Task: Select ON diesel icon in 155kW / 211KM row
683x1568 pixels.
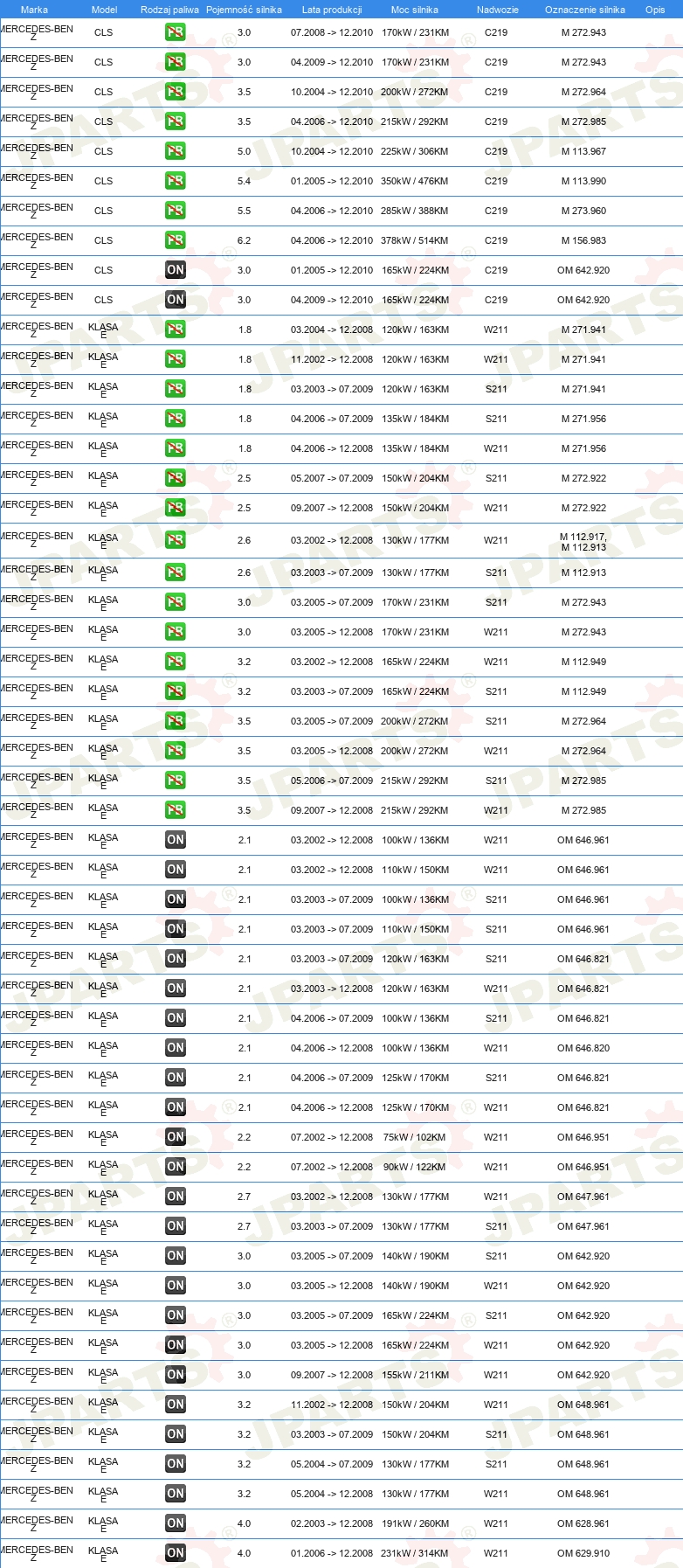Action: 175,1375
